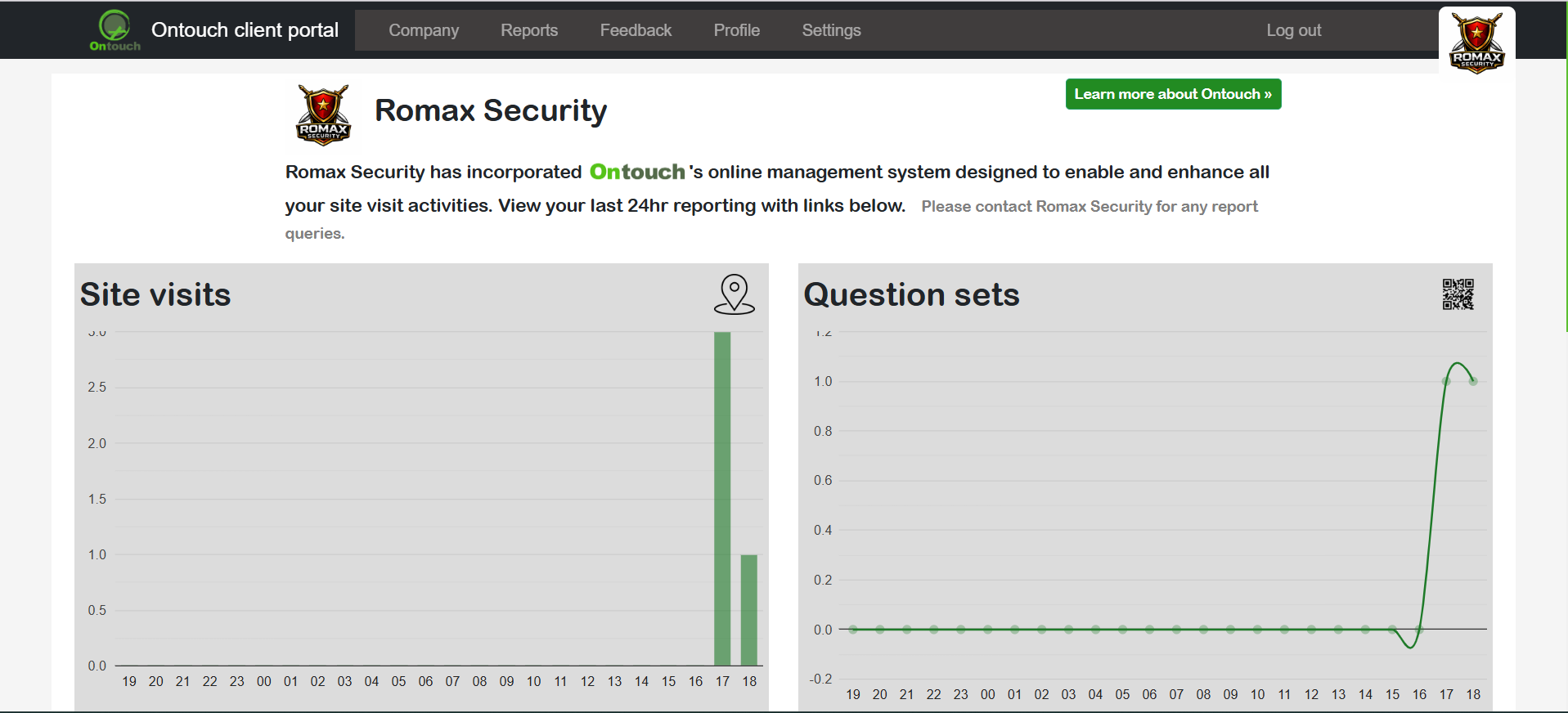Click the Question sets data point at hour 18
The width and height of the screenshot is (1568, 713).
click(1473, 381)
